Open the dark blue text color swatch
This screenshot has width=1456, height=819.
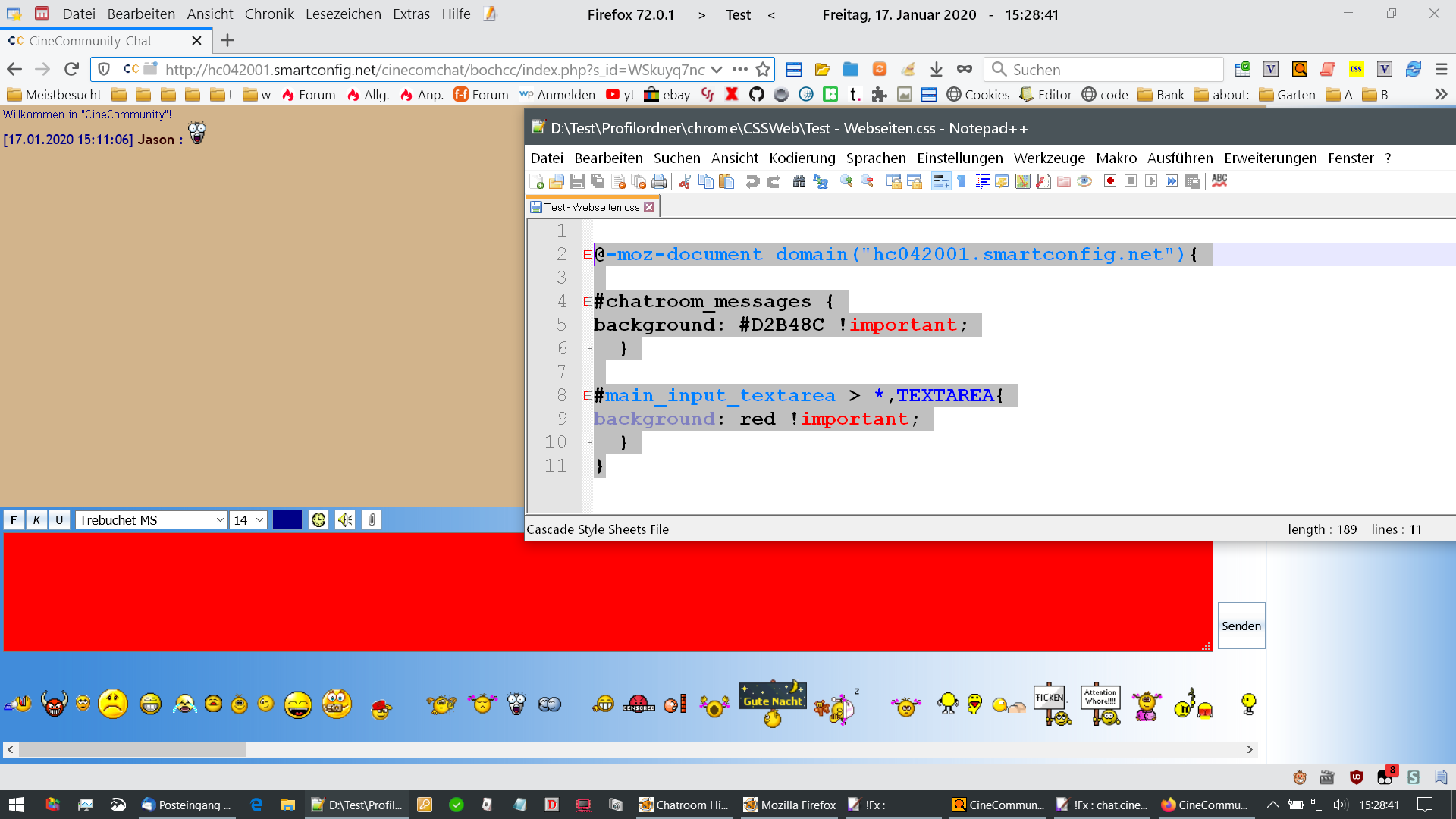pos(287,520)
